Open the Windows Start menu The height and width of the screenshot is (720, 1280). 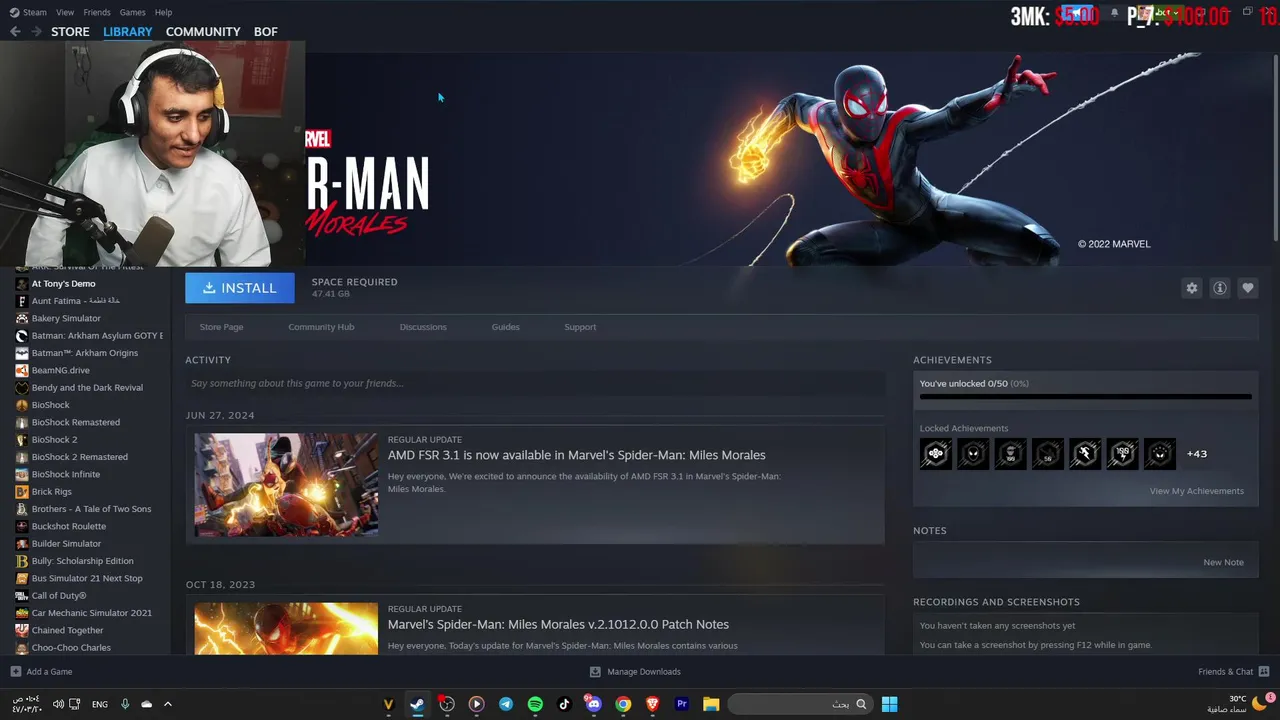[x=889, y=704]
